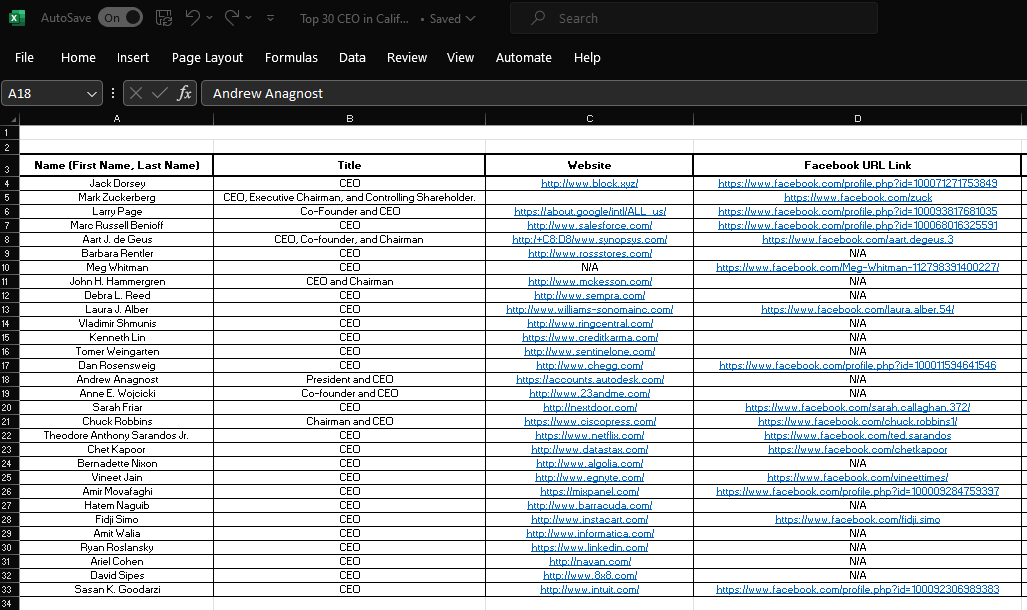Screen dimensions: 1027x610
Task: Select the cell containing Bernadette Nixon
Action: (x=117, y=463)
